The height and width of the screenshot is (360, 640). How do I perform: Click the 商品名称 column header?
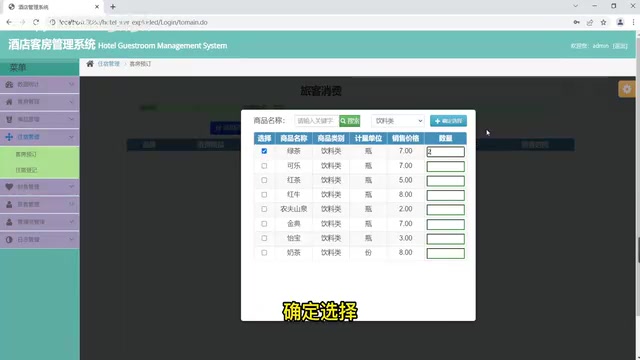coord(293,138)
